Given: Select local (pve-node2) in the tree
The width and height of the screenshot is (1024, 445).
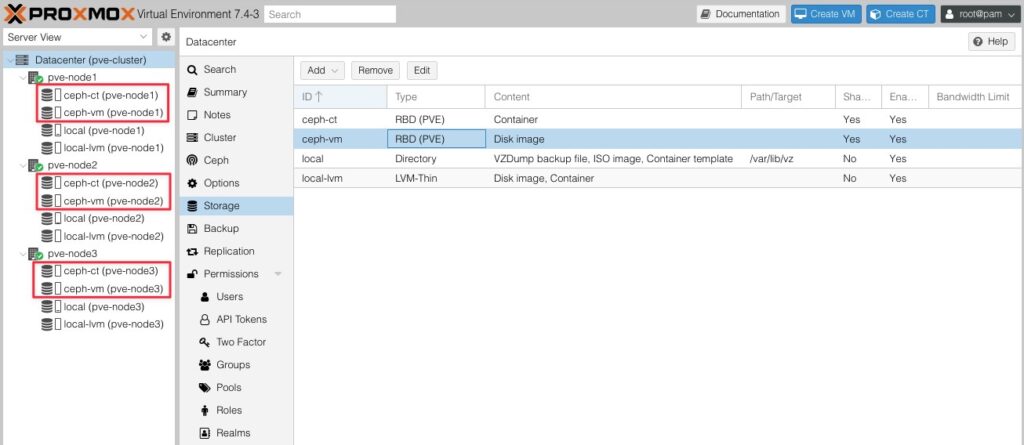Looking at the screenshot, I should [103, 218].
